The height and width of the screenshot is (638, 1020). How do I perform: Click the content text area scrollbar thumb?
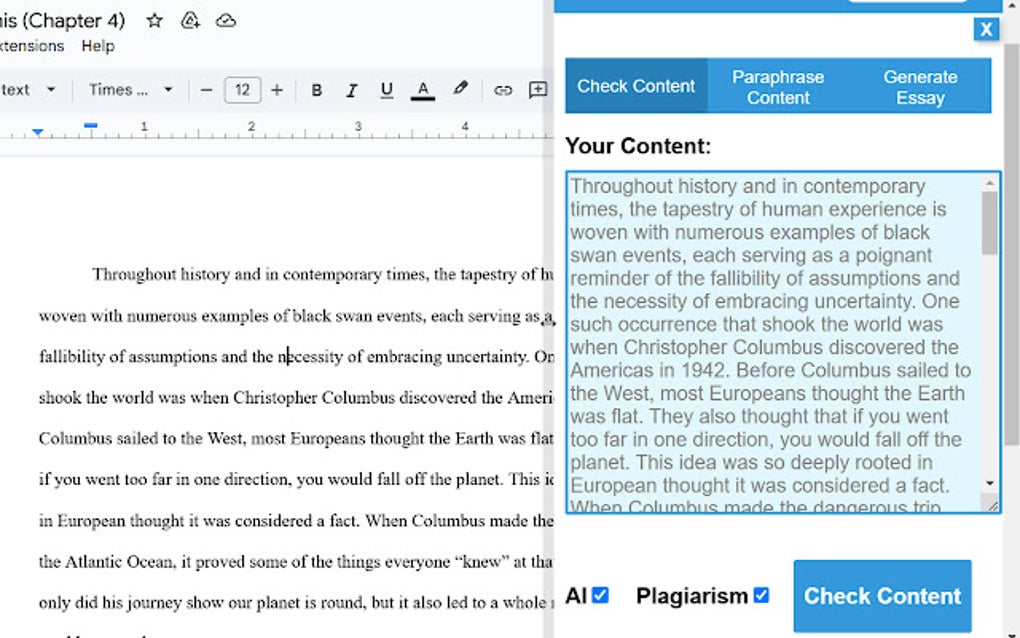pyautogui.click(x=989, y=223)
